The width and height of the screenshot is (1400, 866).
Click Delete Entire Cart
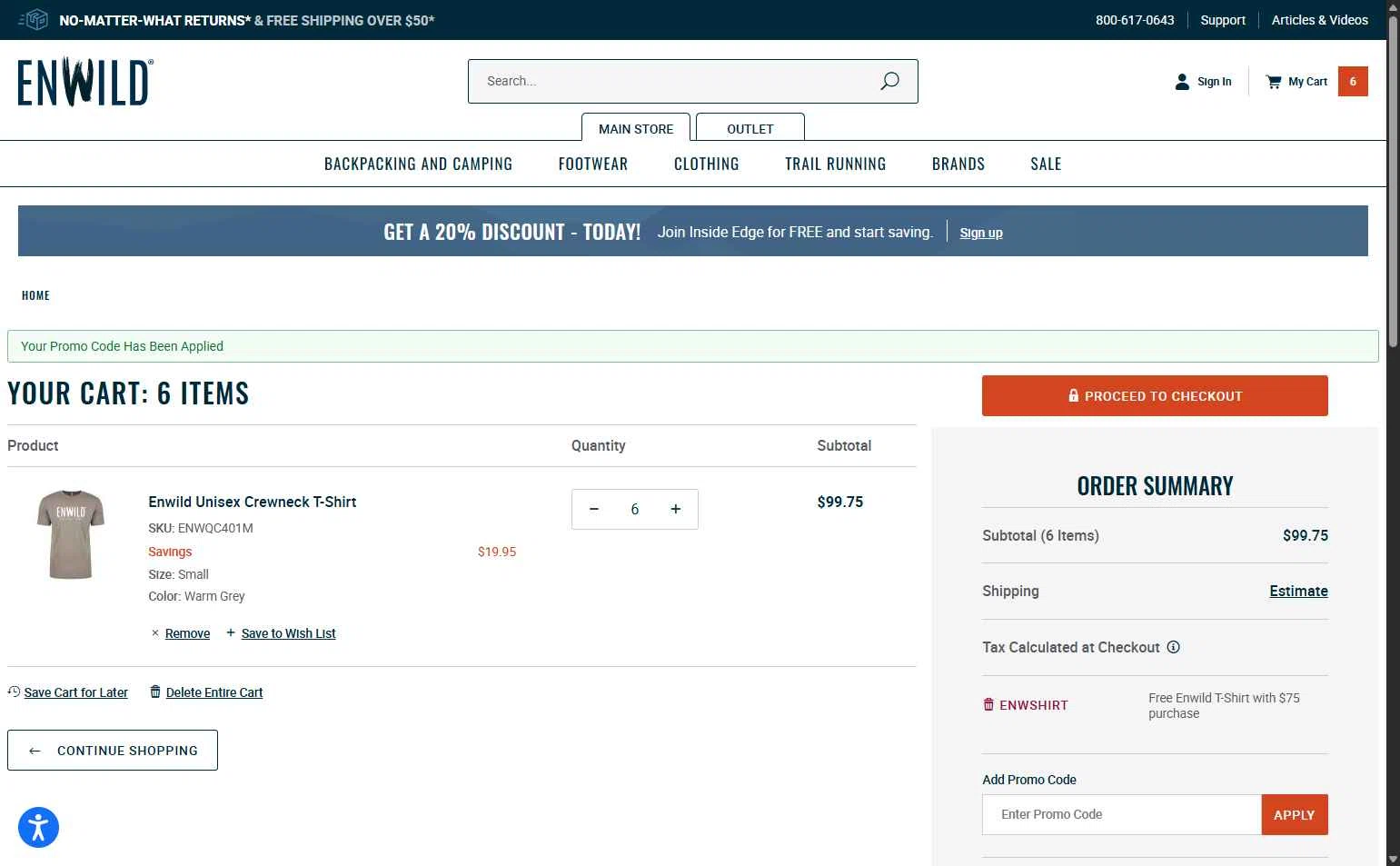pos(214,692)
